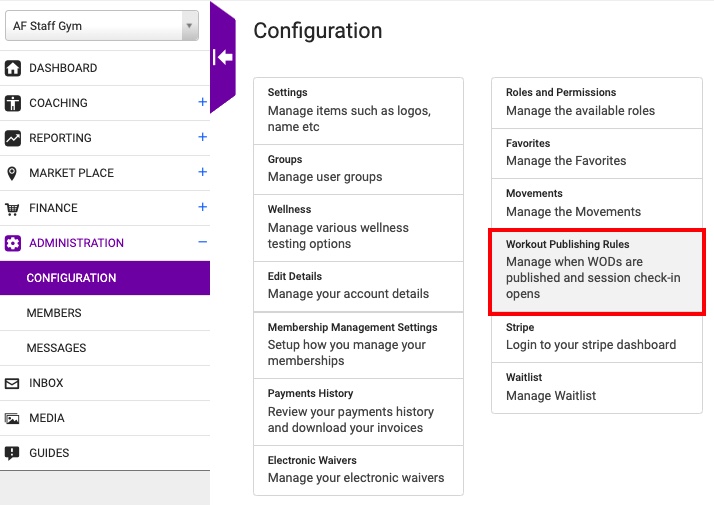Image resolution: width=714 pixels, height=505 pixels.
Task: Collapse the Administration section minus sign
Action: tap(203, 242)
